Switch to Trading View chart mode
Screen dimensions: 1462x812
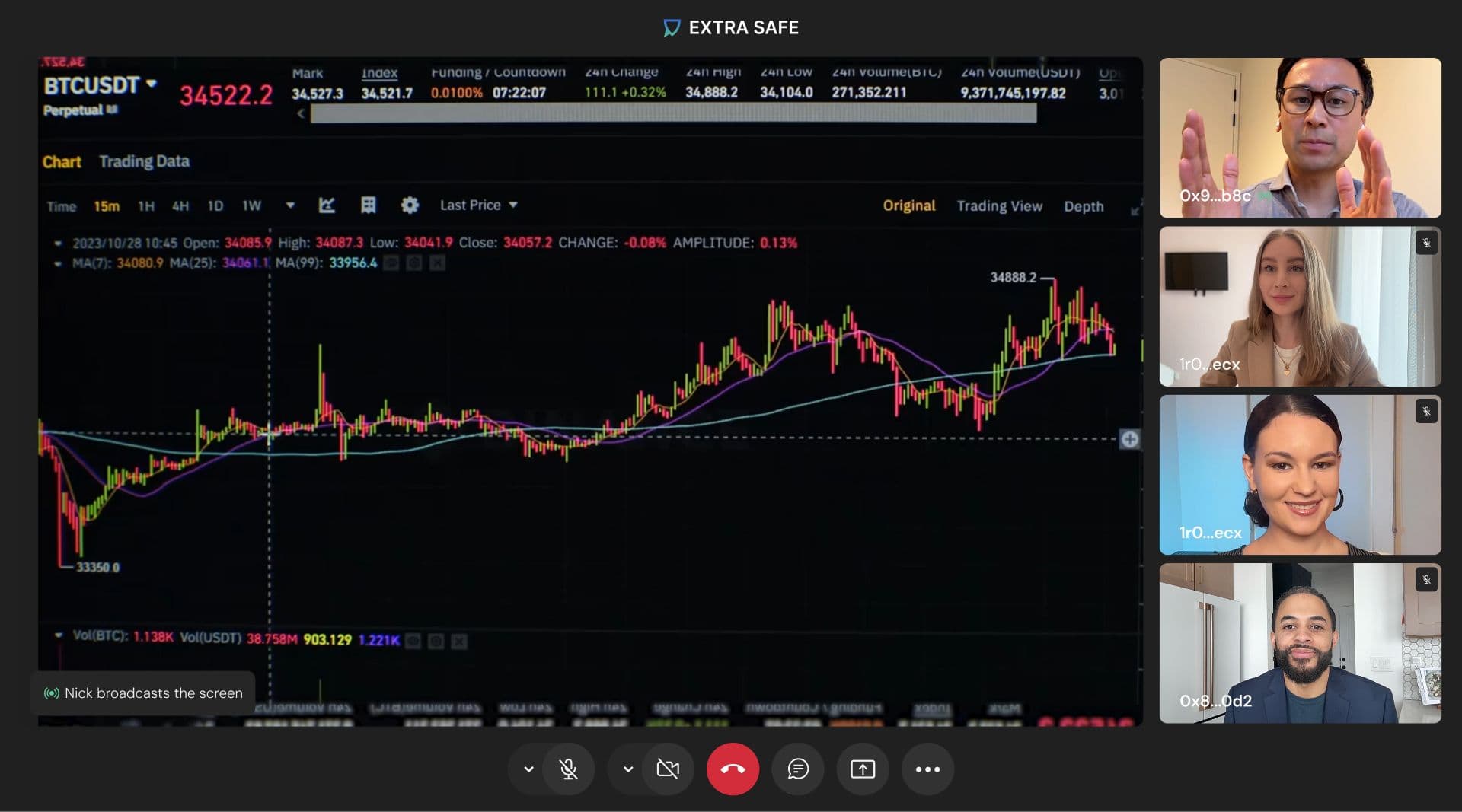999,206
